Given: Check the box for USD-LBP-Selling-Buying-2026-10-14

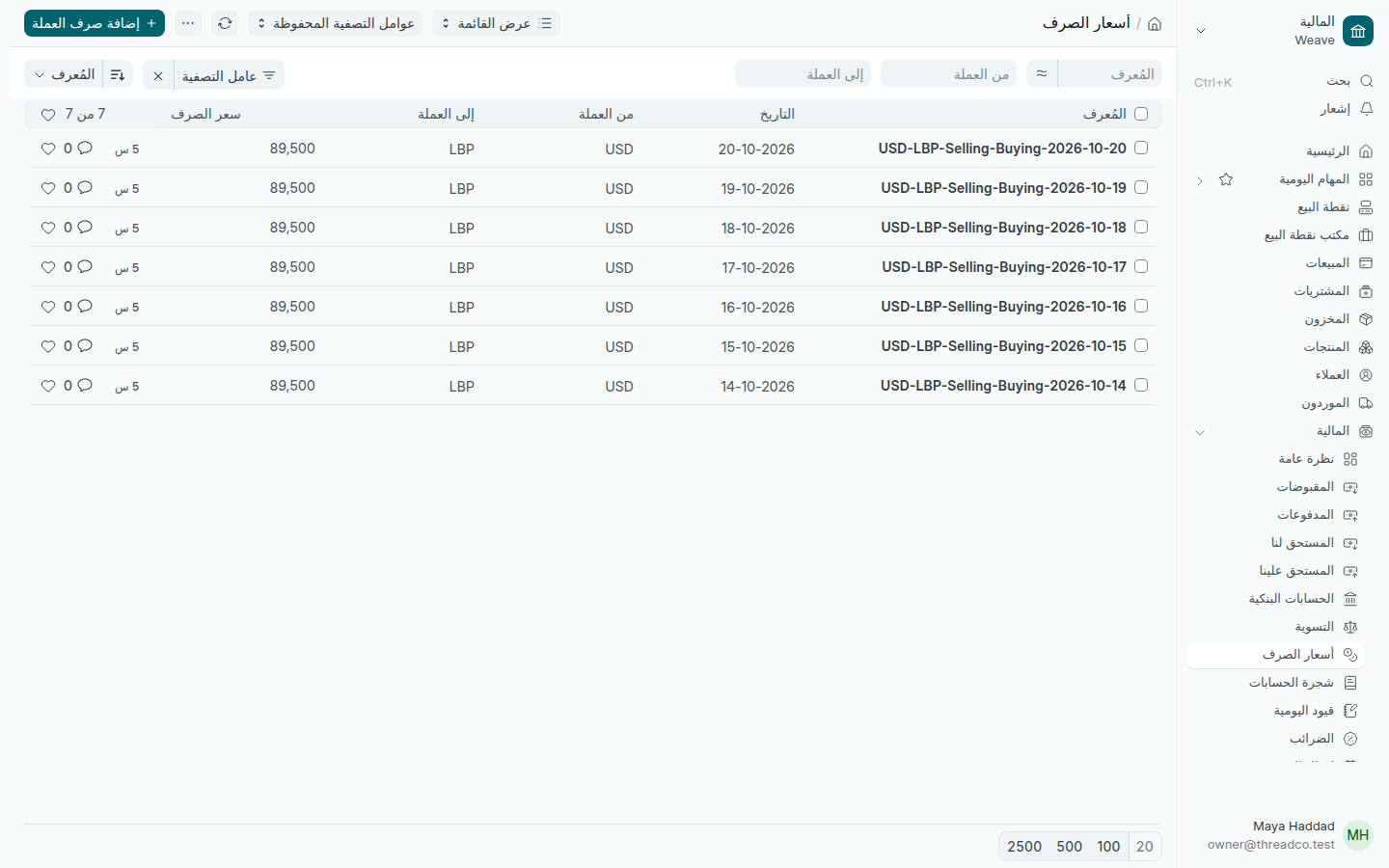Looking at the screenshot, I should [1141, 385].
